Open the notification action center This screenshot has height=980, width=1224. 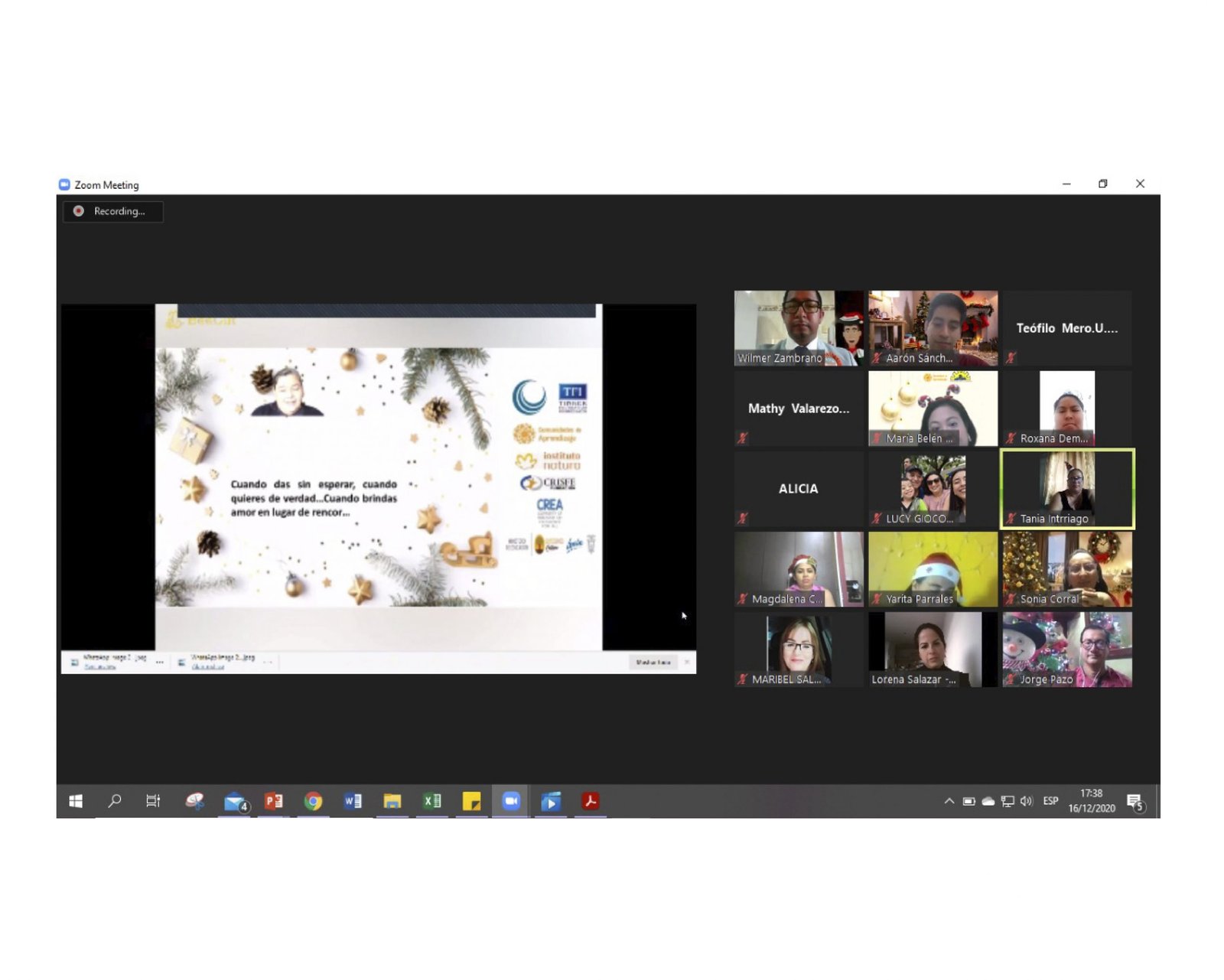1135,802
